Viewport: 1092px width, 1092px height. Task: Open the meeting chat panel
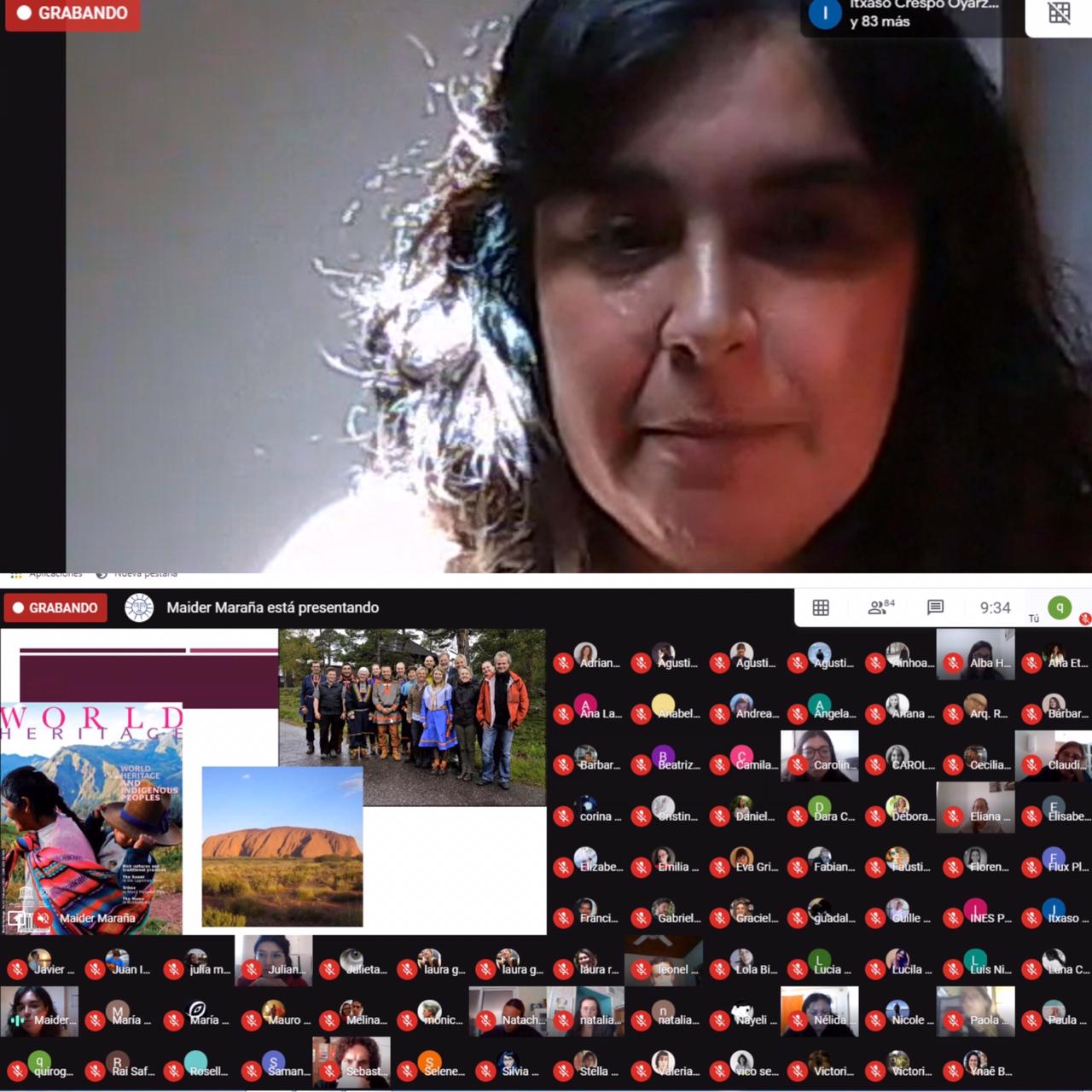[935, 607]
